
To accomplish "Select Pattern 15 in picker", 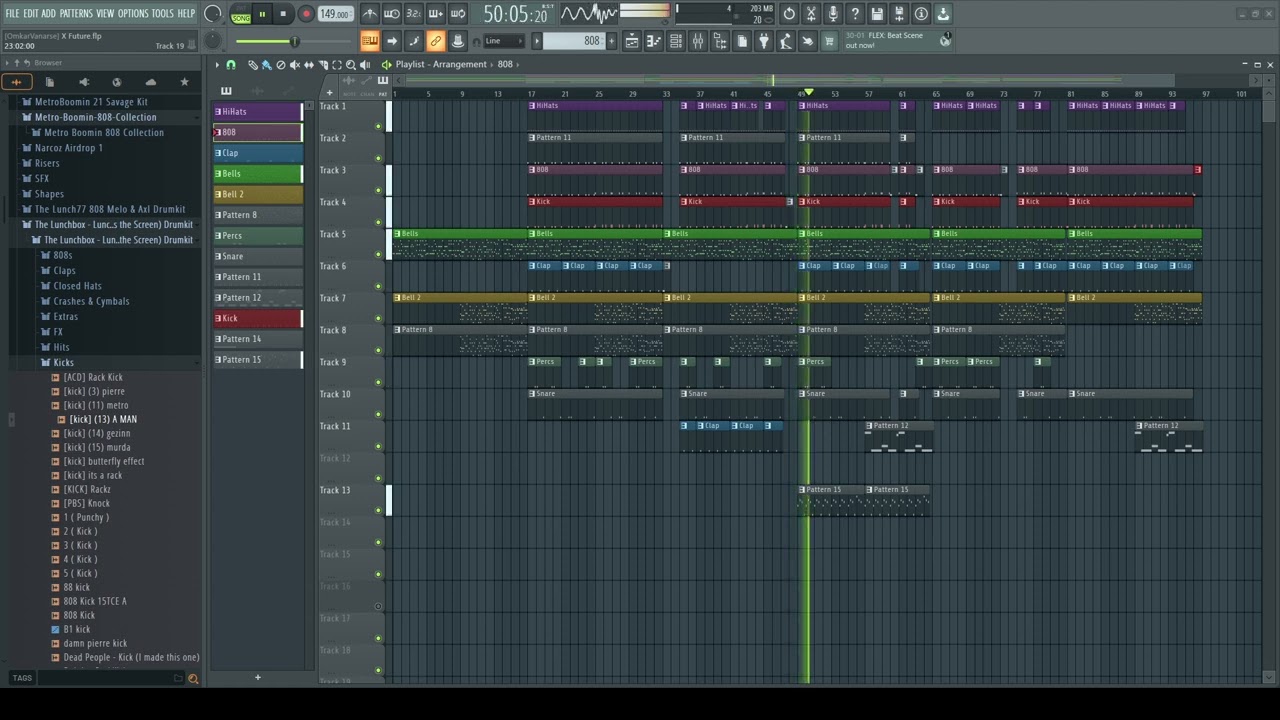I will point(258,360).
